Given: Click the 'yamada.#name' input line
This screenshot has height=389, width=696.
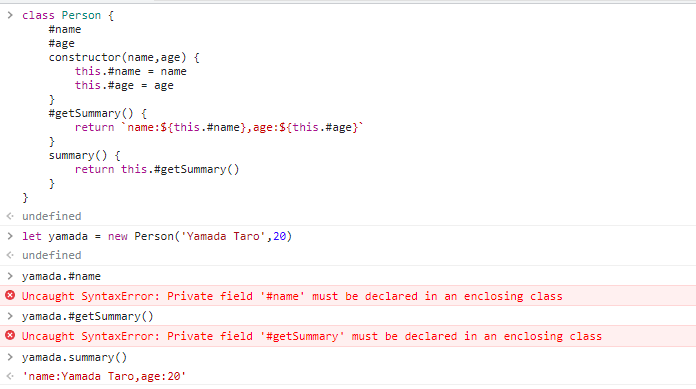Looking at the screenshot, I should [61, 276].
